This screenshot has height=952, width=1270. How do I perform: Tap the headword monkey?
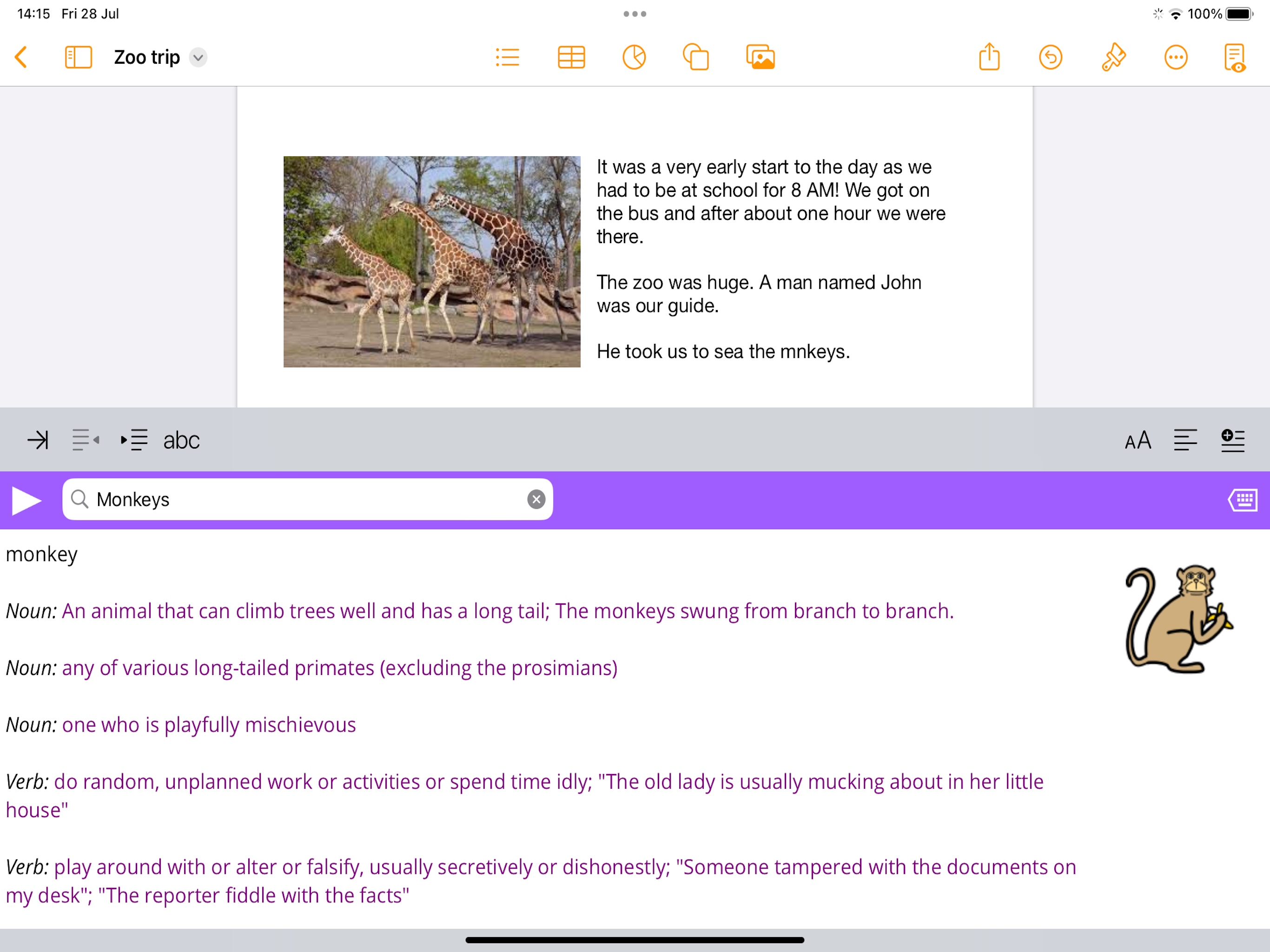click(x=41, y=554)
